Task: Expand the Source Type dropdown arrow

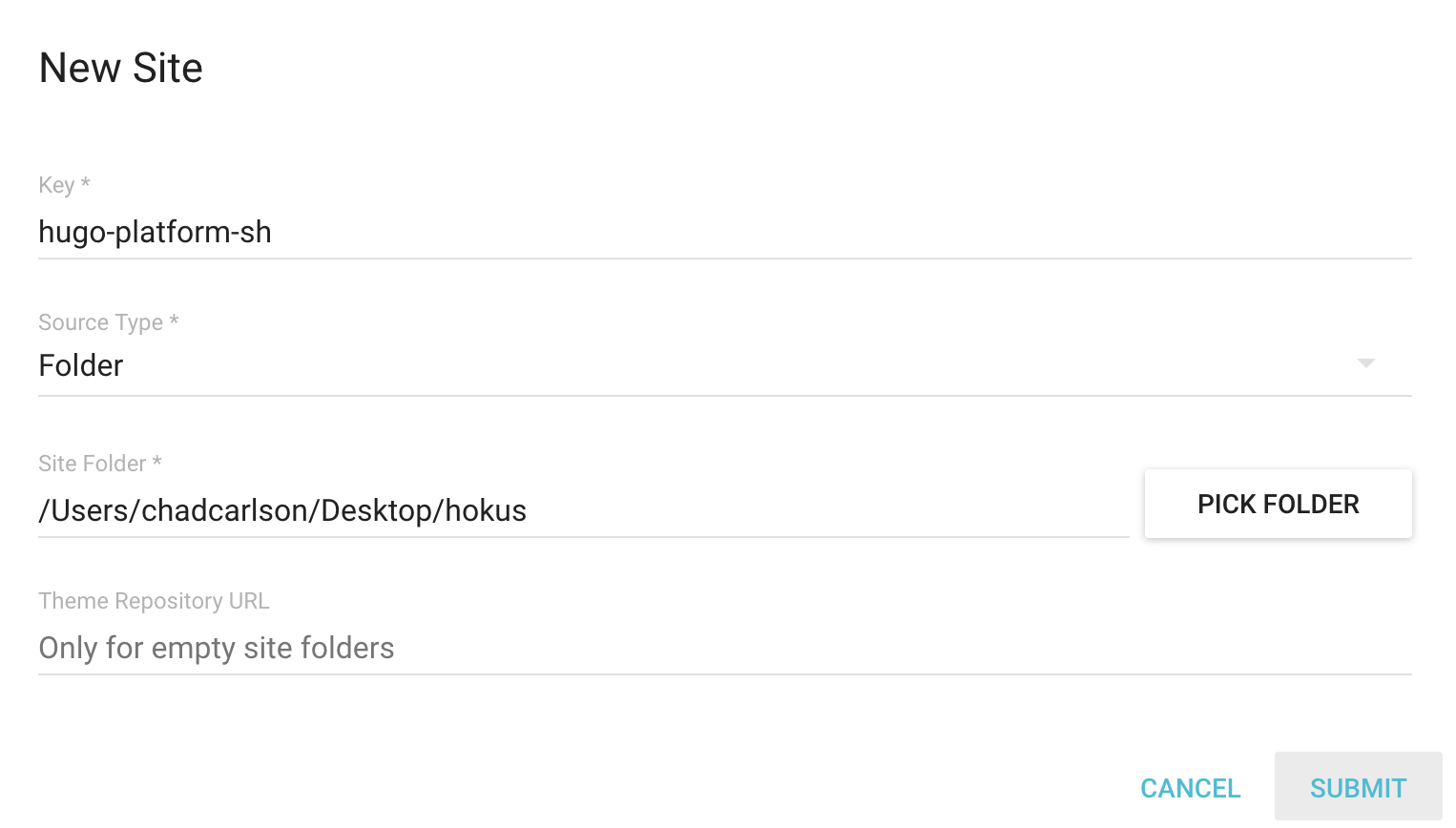Action: point(1365,363)
